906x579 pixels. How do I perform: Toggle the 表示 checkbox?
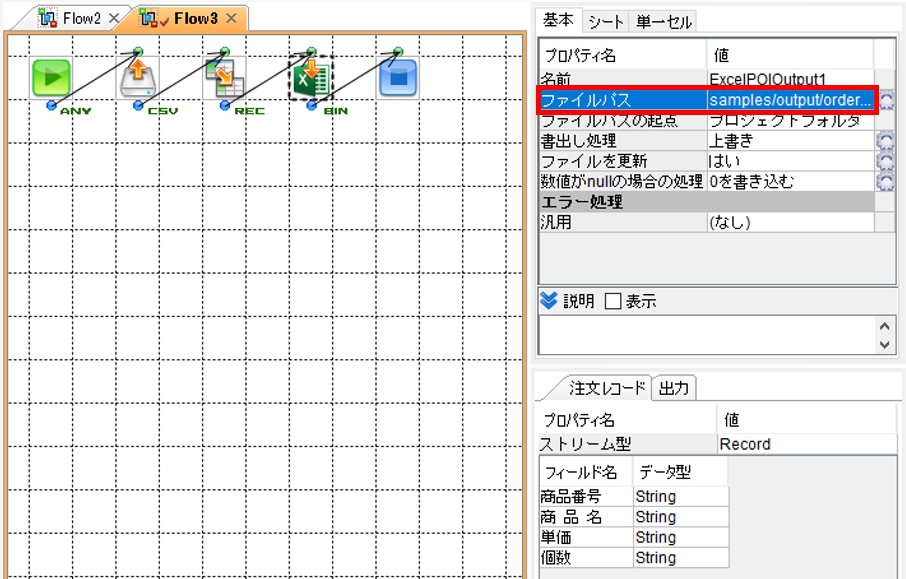tap(613, 301)
